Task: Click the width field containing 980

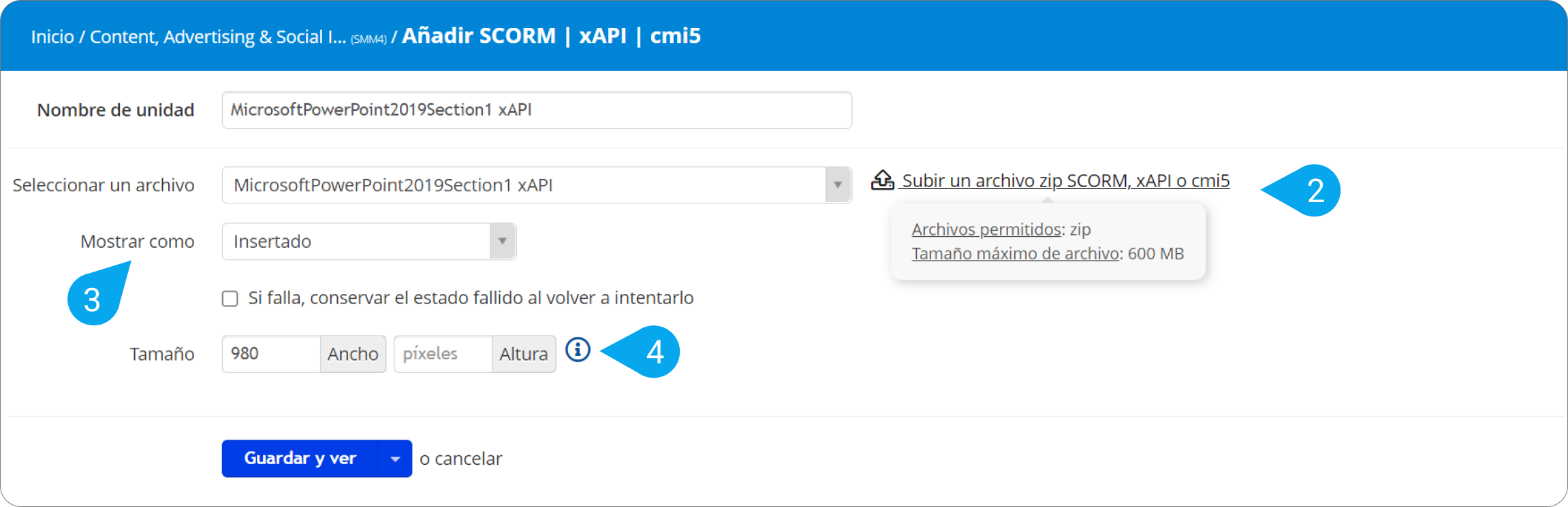Action: pos(271,354)
